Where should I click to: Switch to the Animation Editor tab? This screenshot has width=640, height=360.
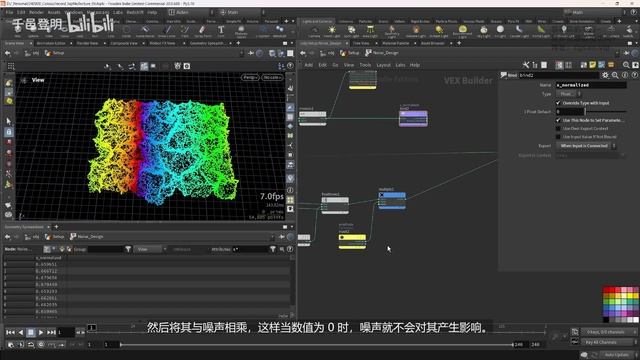click(51, 43)
